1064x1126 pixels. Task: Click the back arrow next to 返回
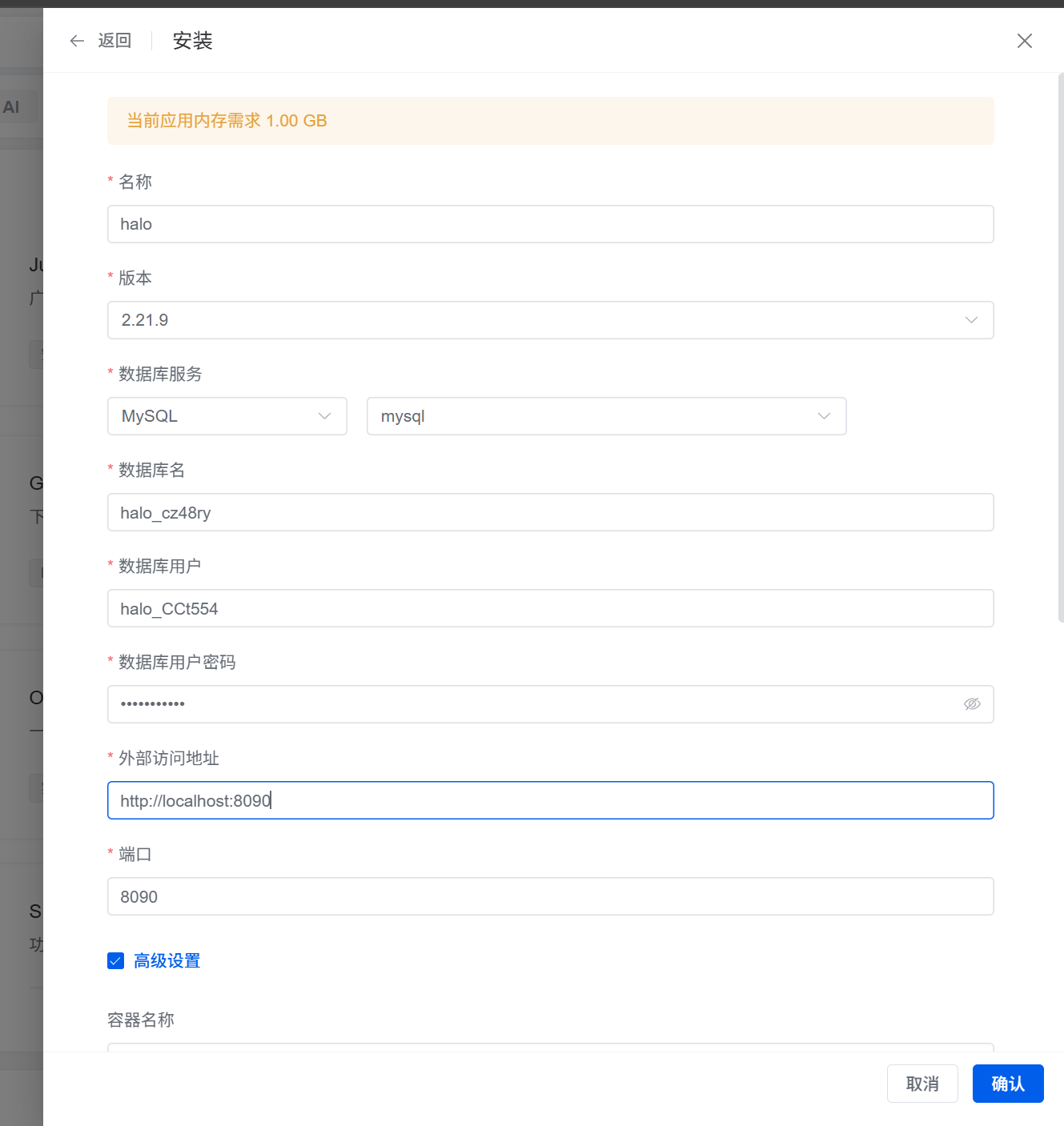click(76, 40)
